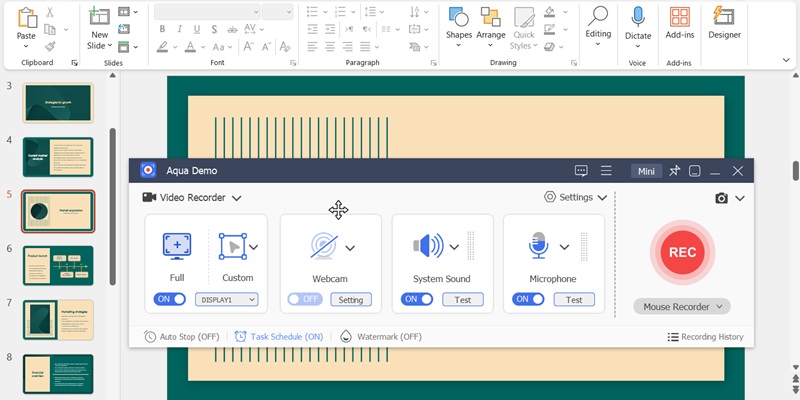800x400 pixels.
Task: Select slide 3 thumbnail
Action: tap(58, 103)
